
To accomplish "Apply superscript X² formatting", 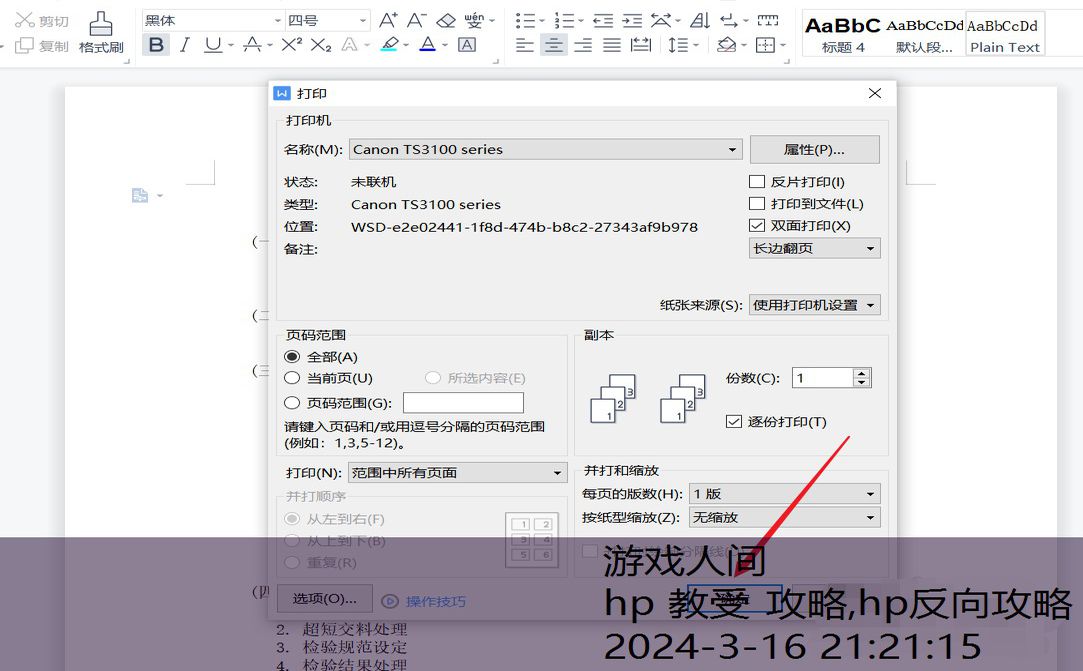I will point(291,45).
